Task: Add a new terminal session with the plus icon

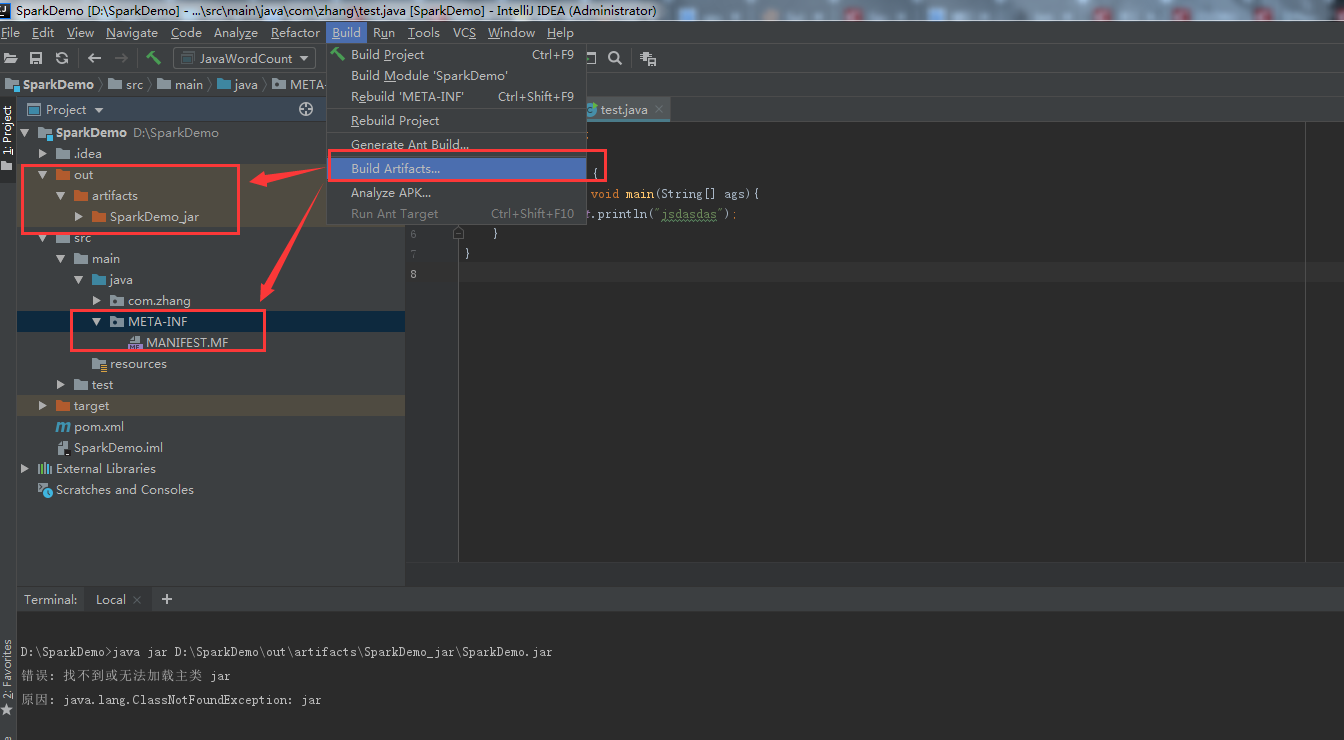Action: click(166, 599)
